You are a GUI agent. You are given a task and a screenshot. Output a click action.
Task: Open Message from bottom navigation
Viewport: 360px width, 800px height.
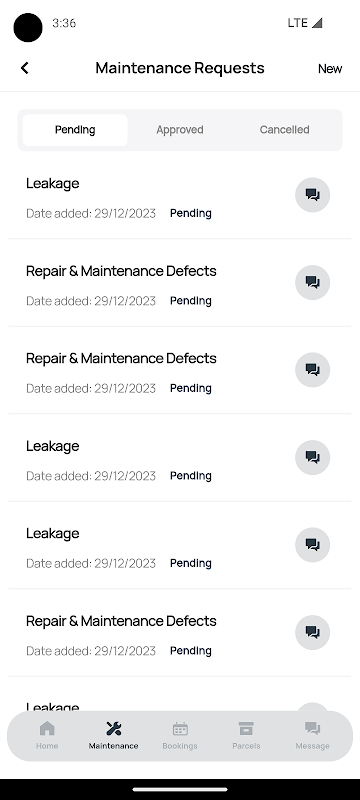point(313,735)
